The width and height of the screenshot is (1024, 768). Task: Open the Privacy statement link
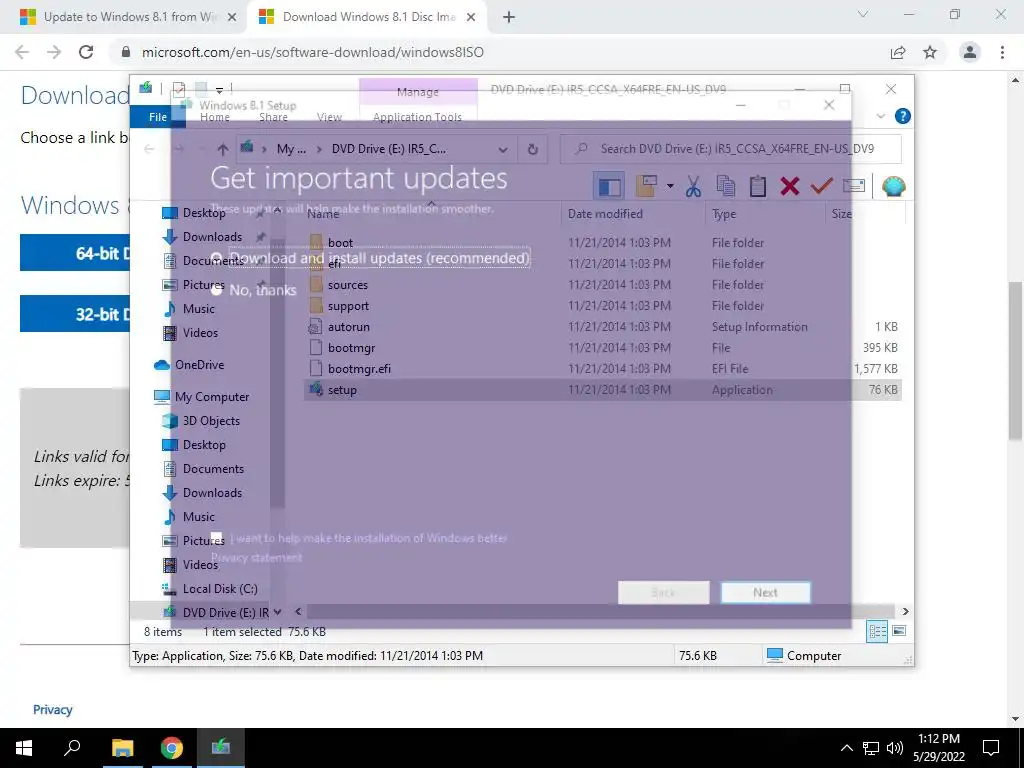pos(257,558)
